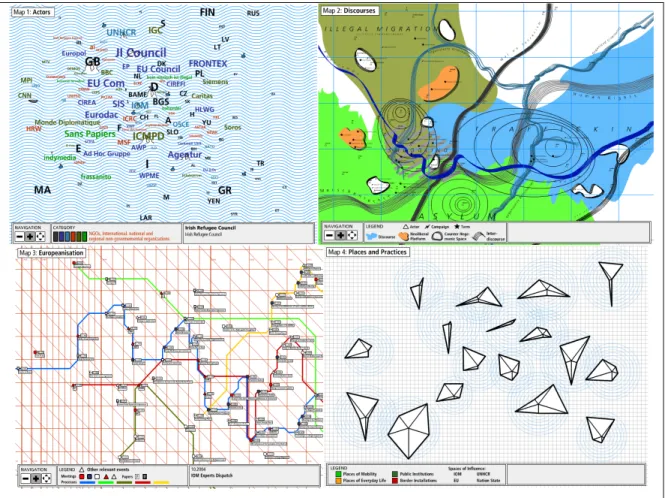Click the red square Meetings icon in Map 3 legend
Screen dimensions: 665x498
tap(81, 477)
